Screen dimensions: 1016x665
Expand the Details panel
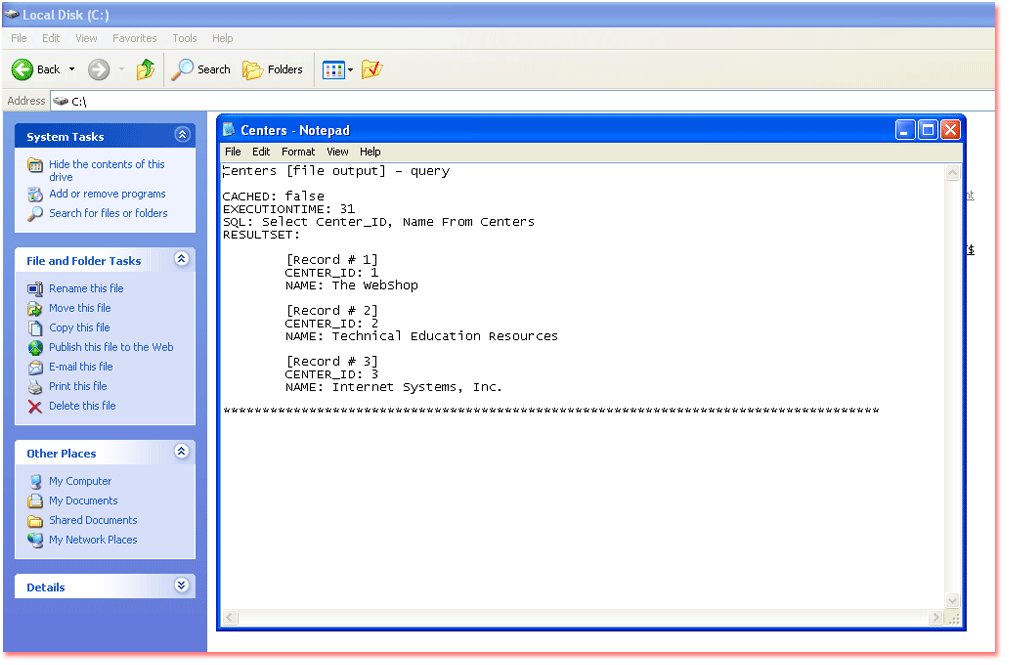[182, 586]
